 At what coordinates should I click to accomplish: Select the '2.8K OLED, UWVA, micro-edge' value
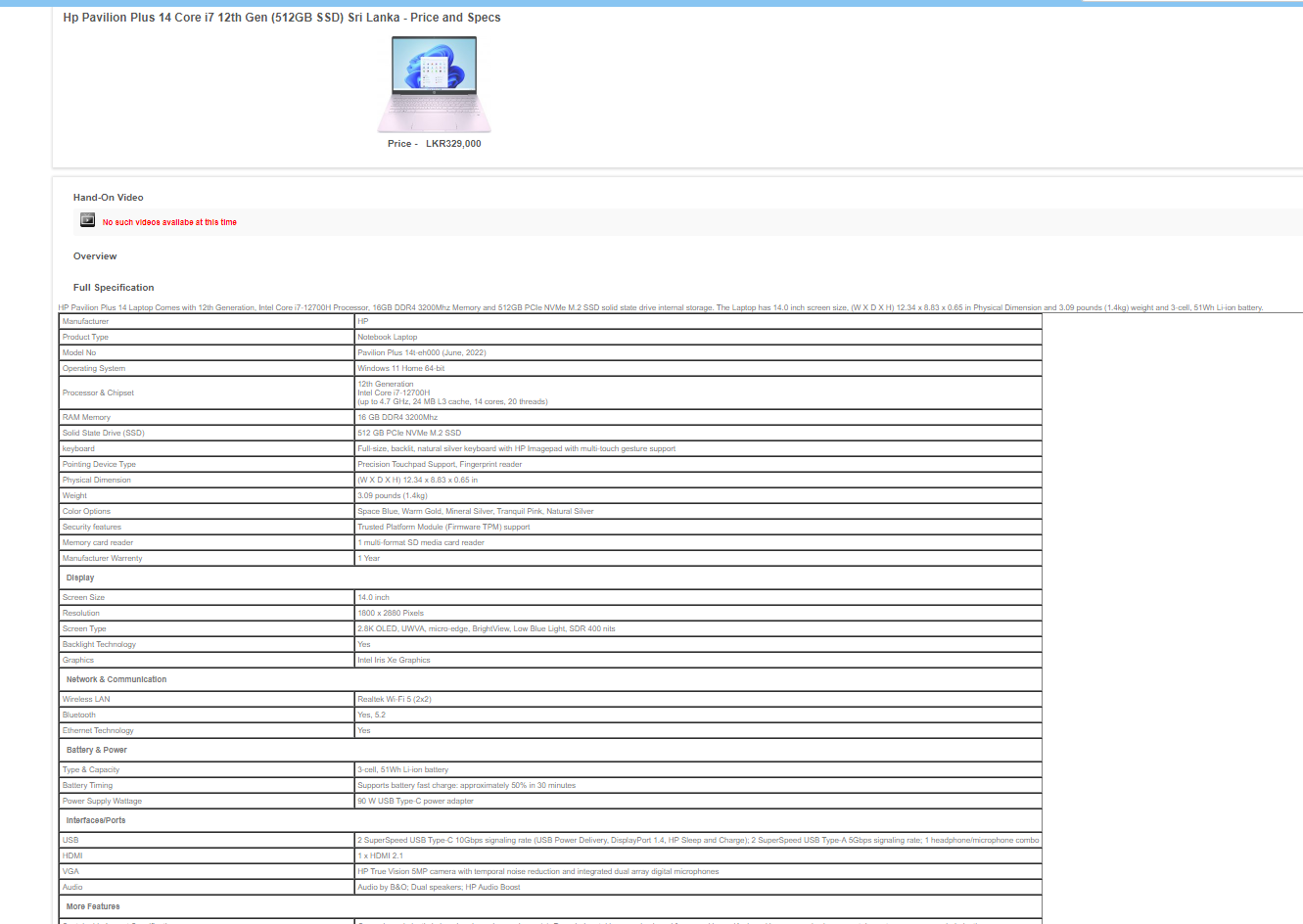tap(487, 628)
